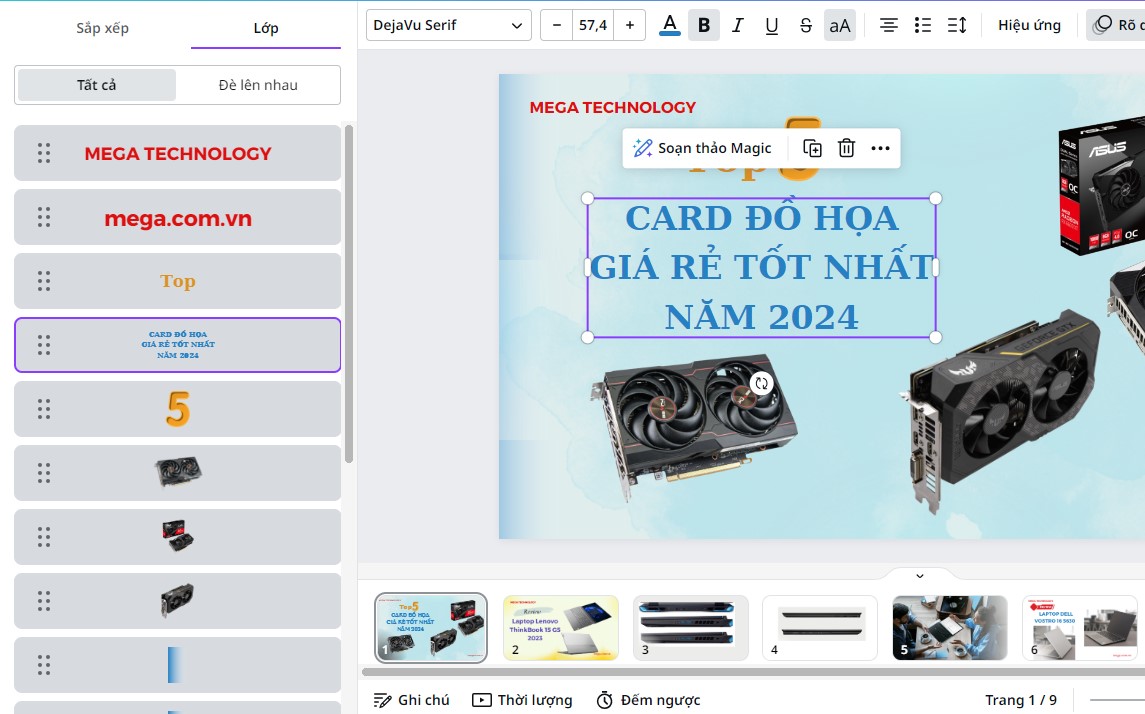This screenshot has height=714, width=1145.
Task: Grab drag handle of Top layer
Action: 44,281
